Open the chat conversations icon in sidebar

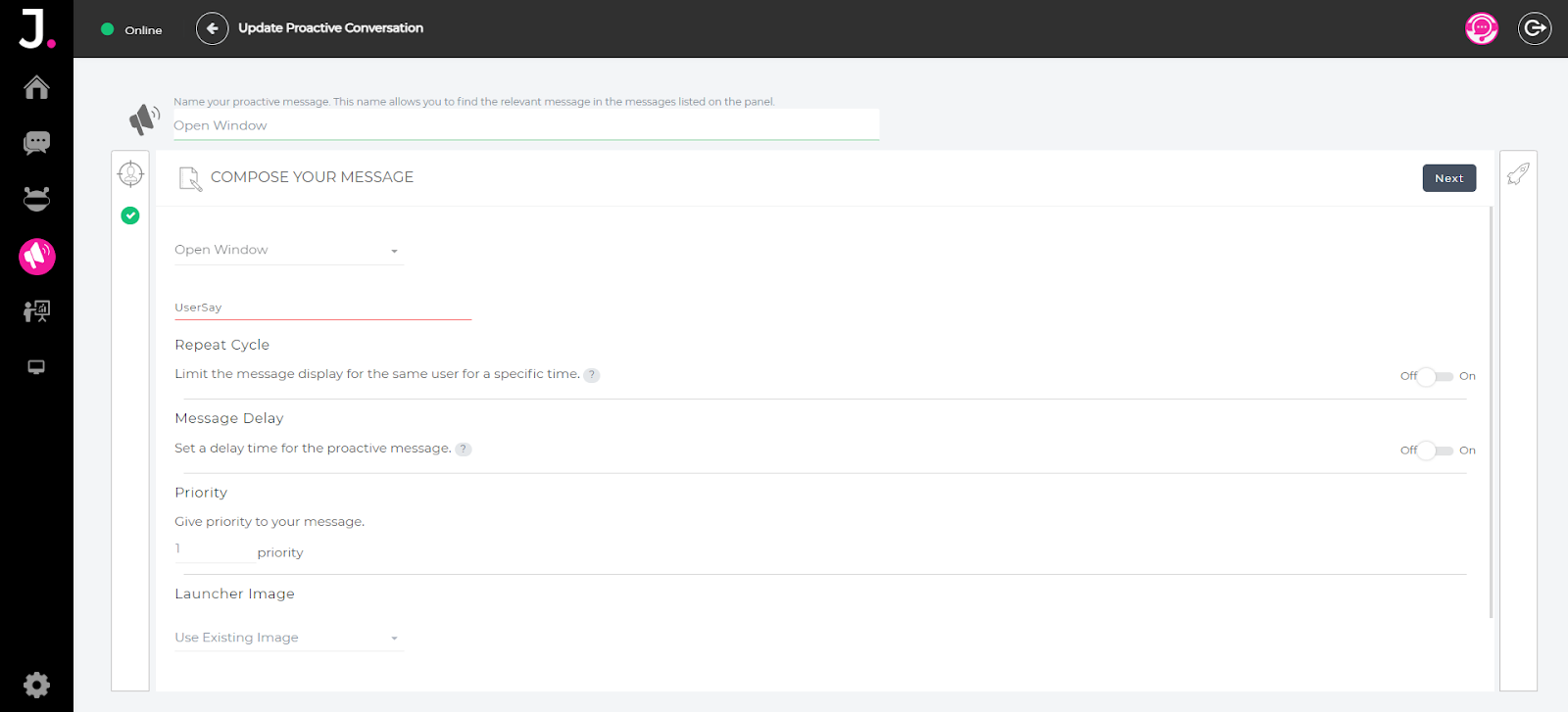(x=36, y=143)
